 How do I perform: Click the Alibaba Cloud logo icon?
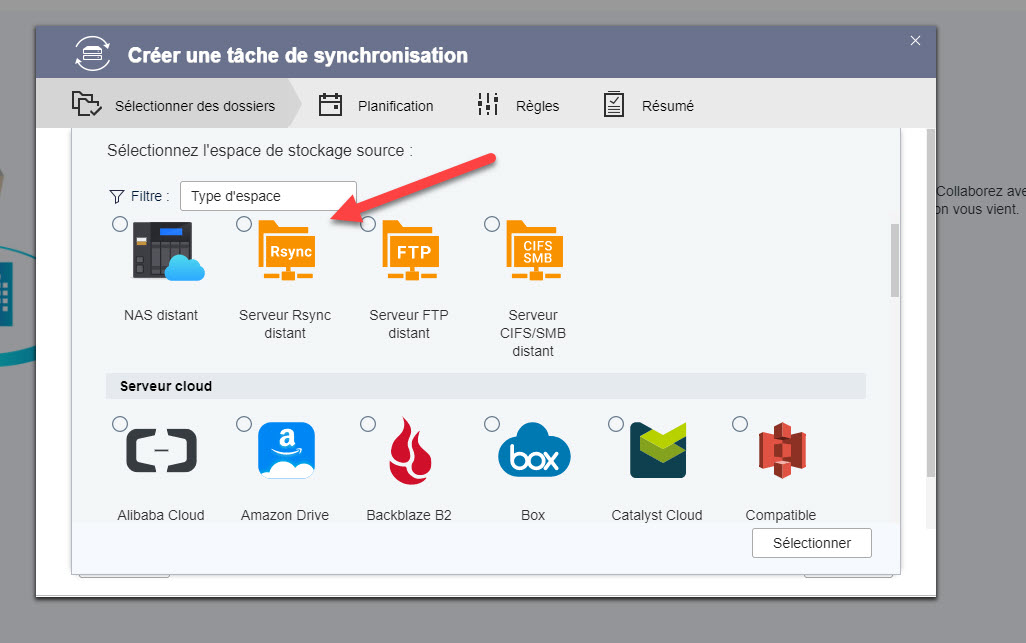pyautogui.click(x=162, y=451)
